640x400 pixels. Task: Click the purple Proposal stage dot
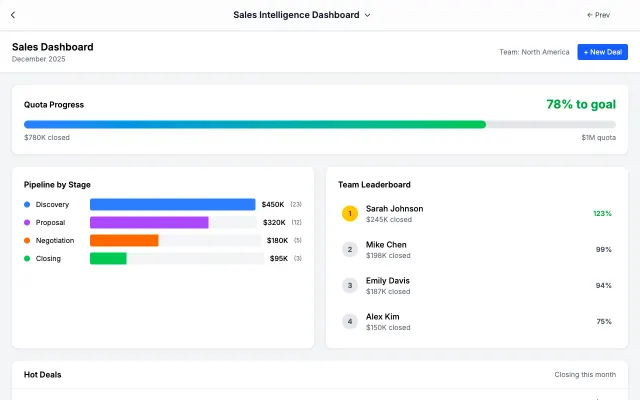point(27,222)
